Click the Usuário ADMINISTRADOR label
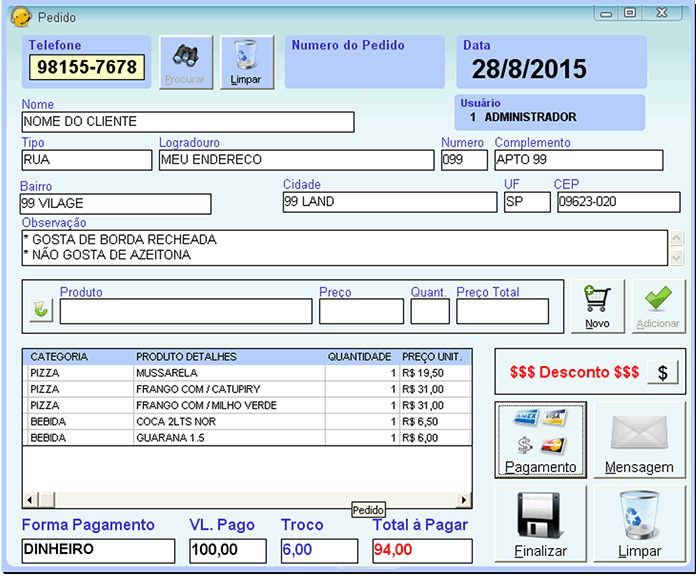 (x=530, y=117)
